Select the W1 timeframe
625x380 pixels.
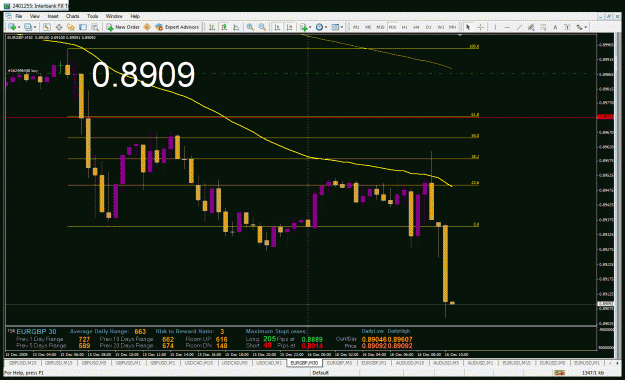pos(441,27)
